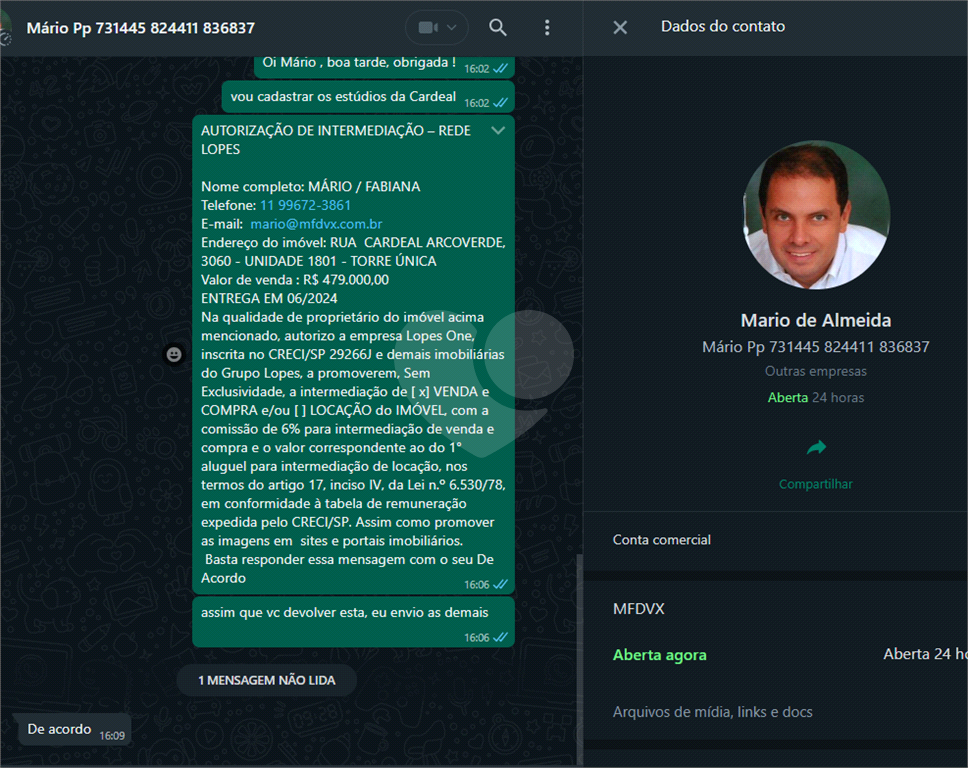Viewport: 968px width, 768px height.
Task: Open the call options dropdown arrow
Action: [452, 27]
